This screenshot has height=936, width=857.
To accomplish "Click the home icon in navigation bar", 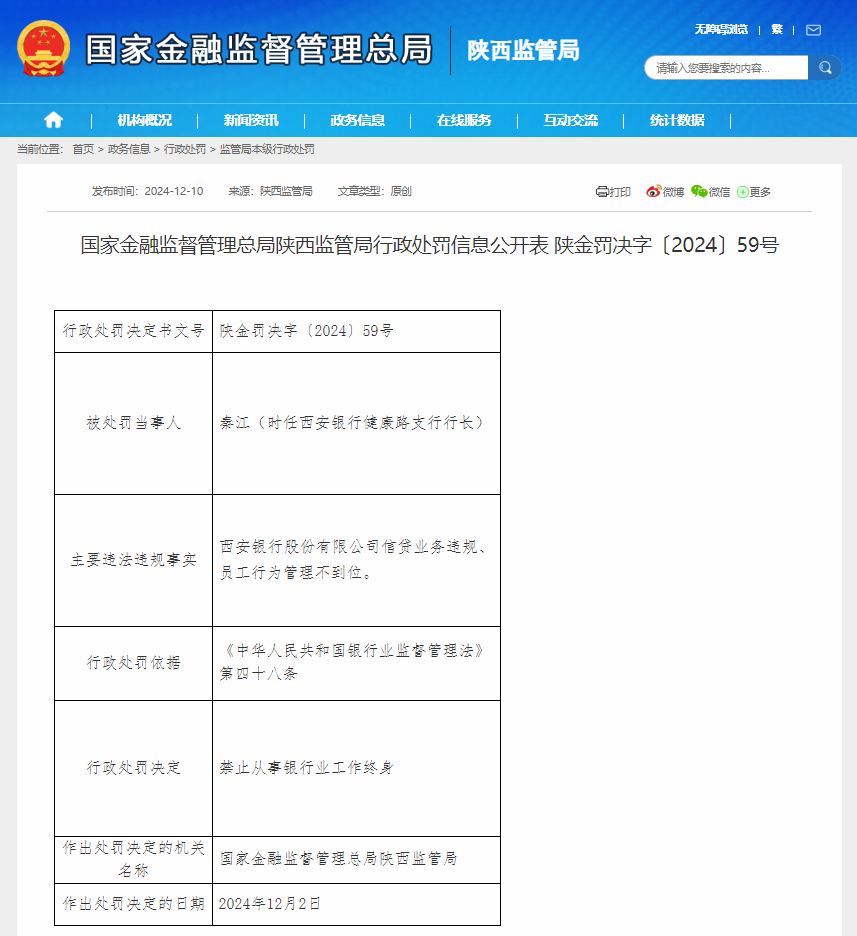I will [53, 120].
